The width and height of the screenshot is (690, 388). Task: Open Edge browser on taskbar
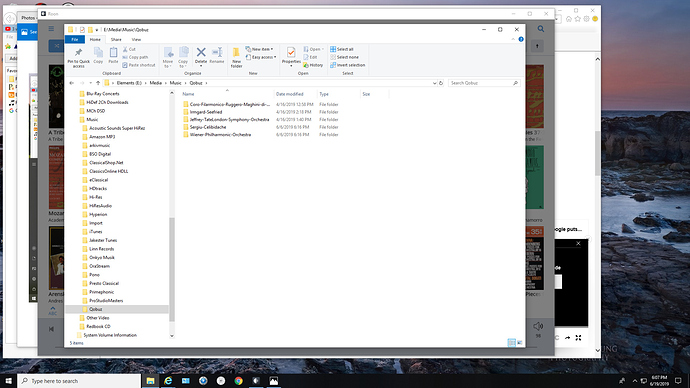click(168, 381)
